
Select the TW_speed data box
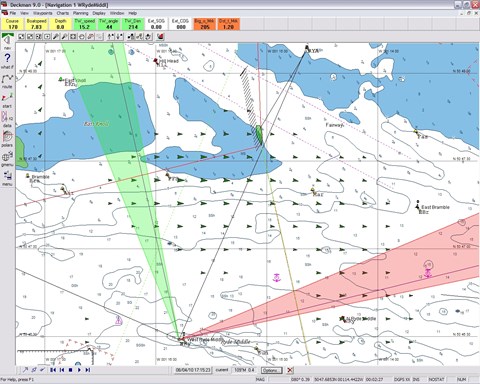point(84,24)
